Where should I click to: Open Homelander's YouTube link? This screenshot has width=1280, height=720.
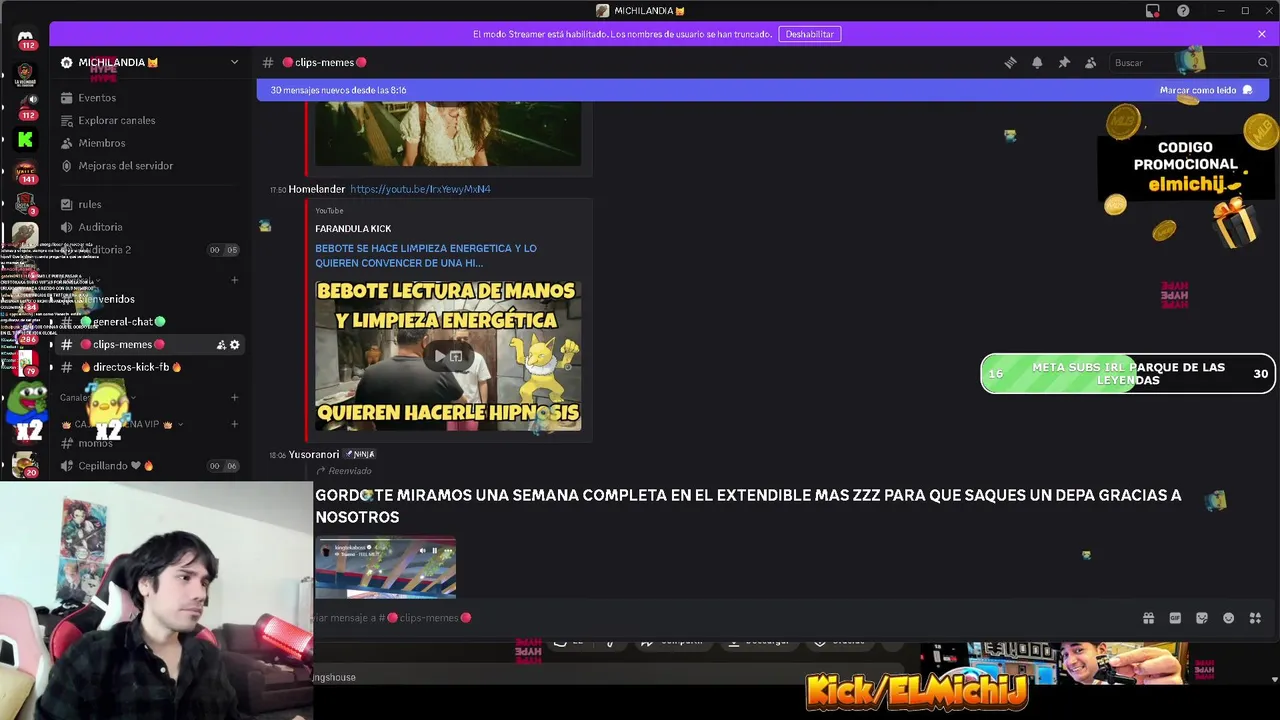point(420,189)
